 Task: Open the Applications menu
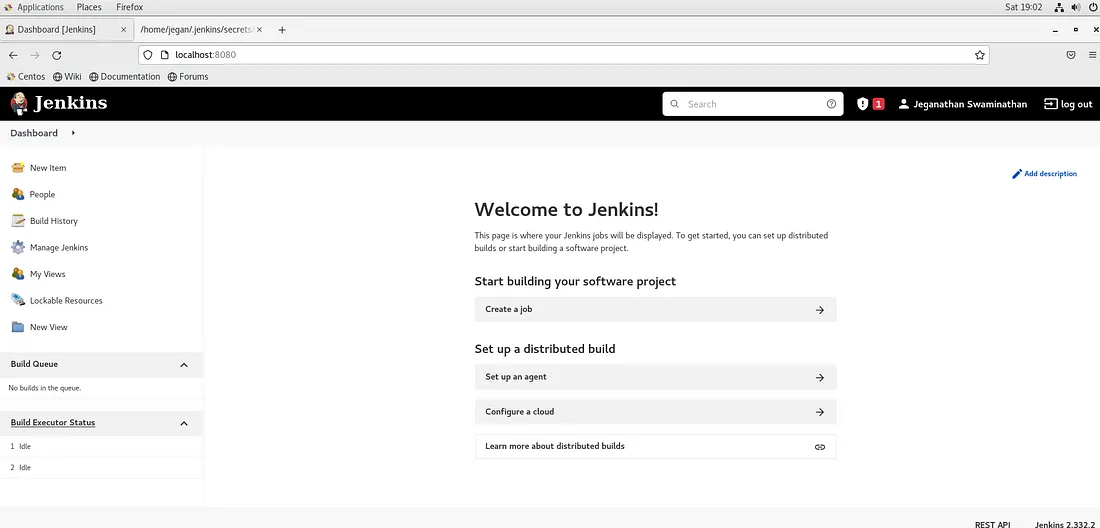[x=34, y=7]
